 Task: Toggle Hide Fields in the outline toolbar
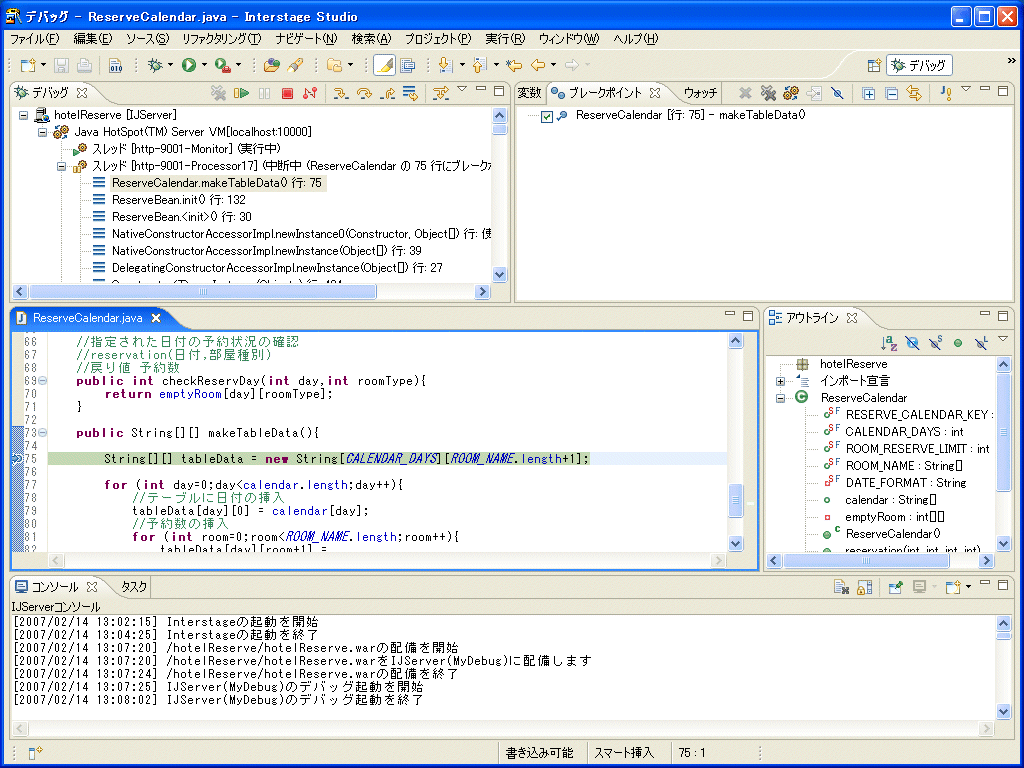911,343
